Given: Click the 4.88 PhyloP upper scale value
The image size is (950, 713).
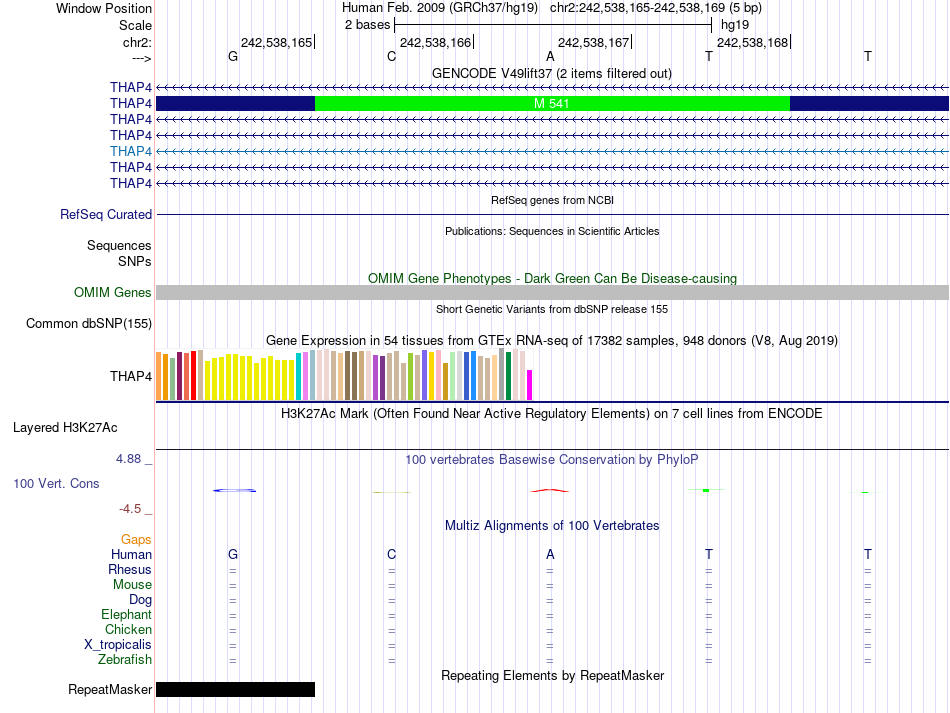Looking at the screenshot, I should click(128, 459).
